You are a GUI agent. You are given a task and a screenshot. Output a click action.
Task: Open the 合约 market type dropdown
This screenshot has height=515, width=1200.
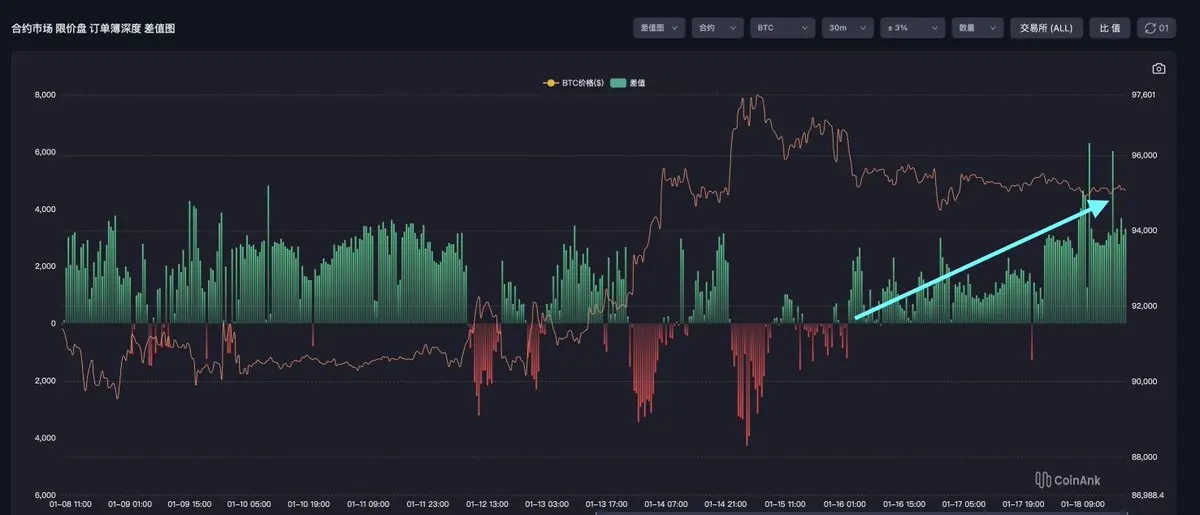(717, 28)
